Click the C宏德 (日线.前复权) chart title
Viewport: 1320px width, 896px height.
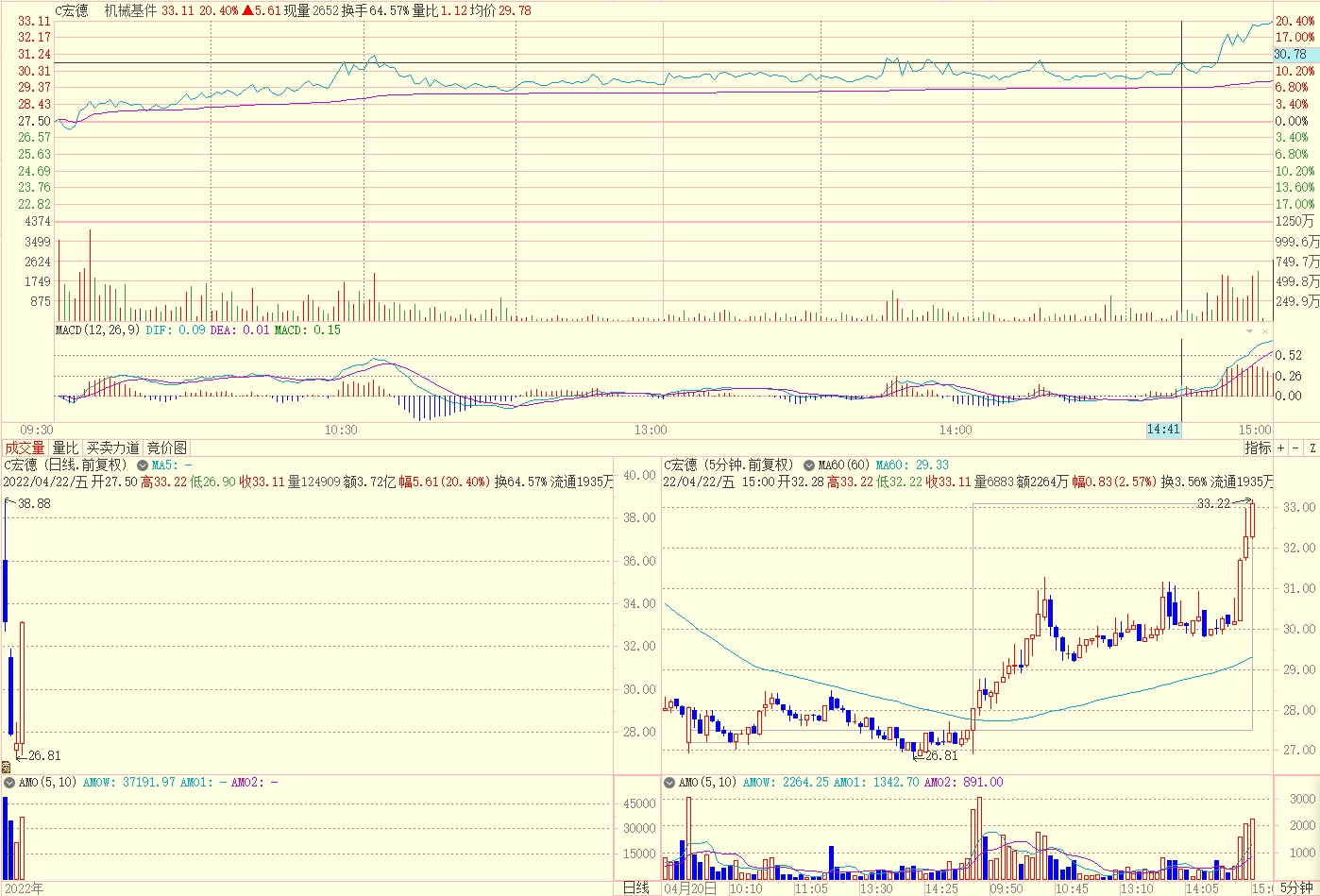(64, 465)
